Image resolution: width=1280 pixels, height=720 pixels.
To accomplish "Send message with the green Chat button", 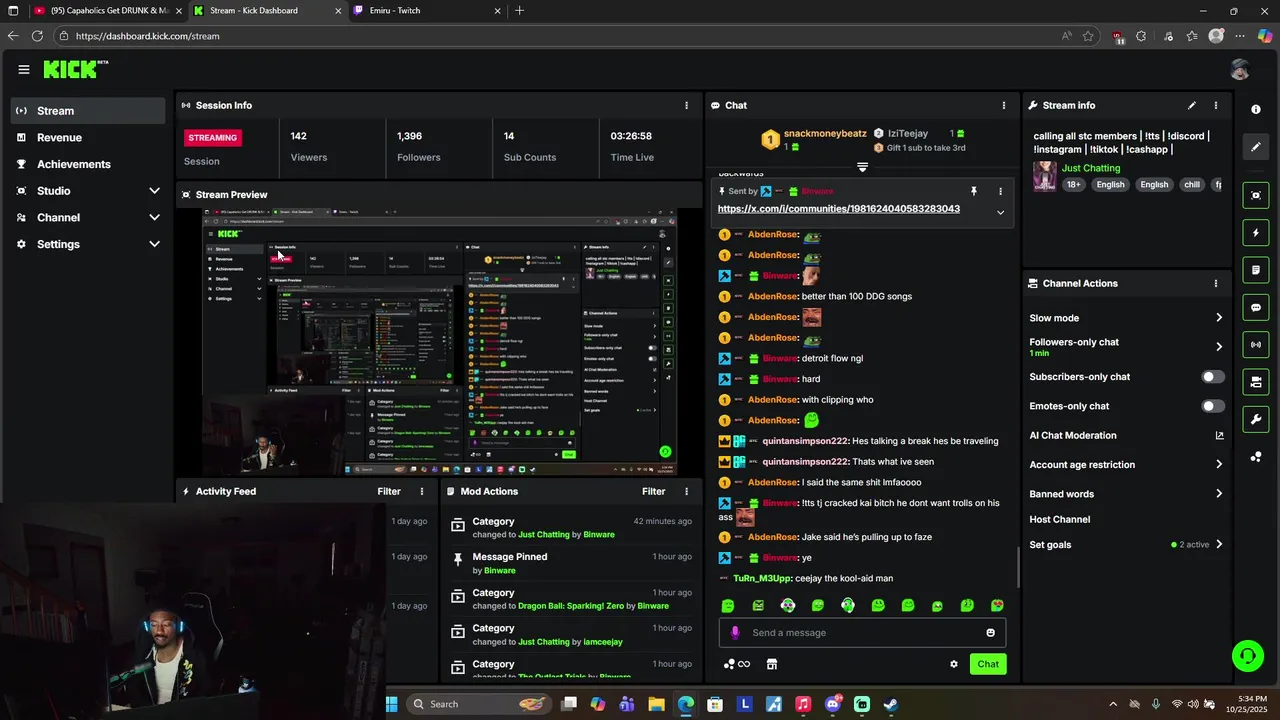I will [988, 664].
